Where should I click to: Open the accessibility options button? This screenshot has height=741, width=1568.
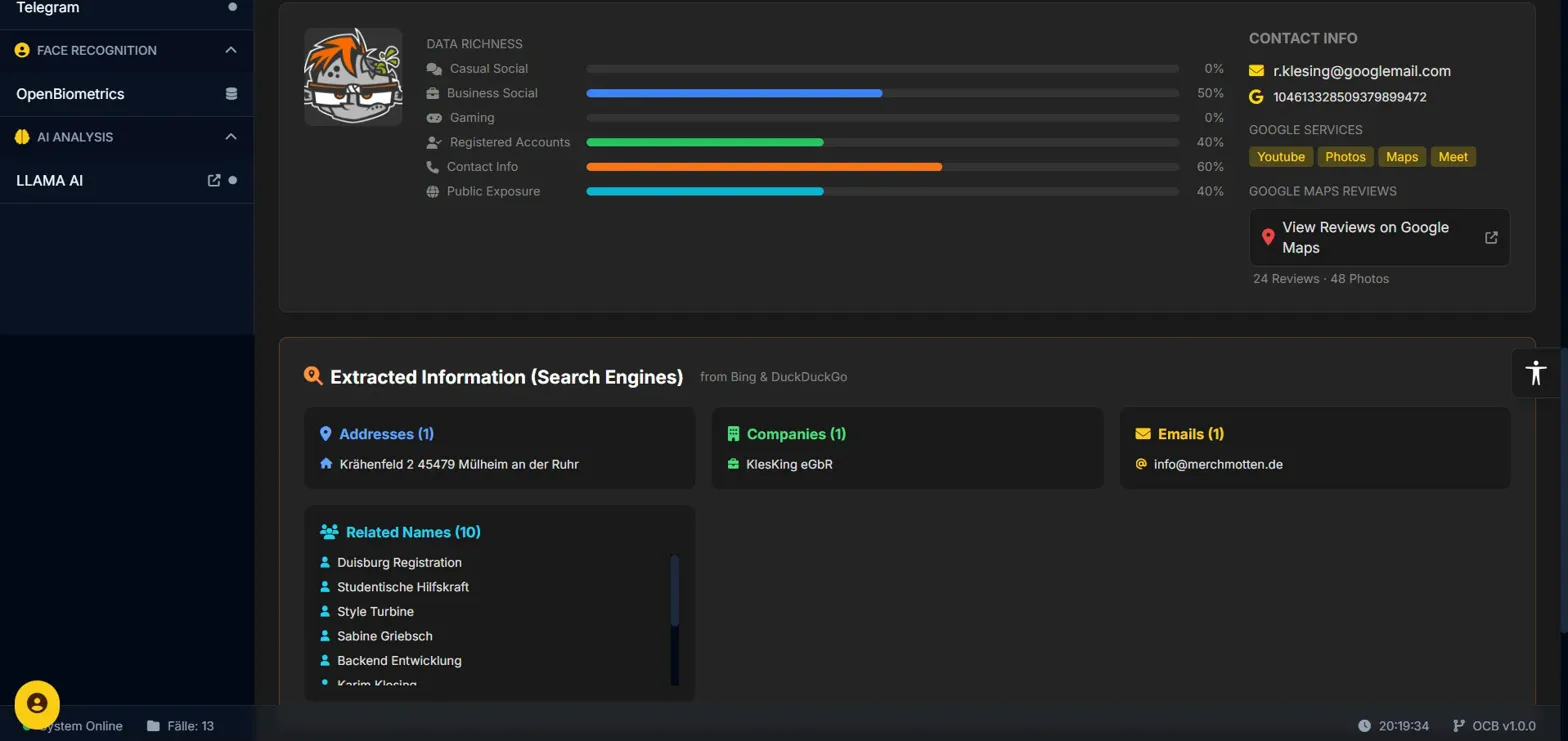(x=1536, y=373)
